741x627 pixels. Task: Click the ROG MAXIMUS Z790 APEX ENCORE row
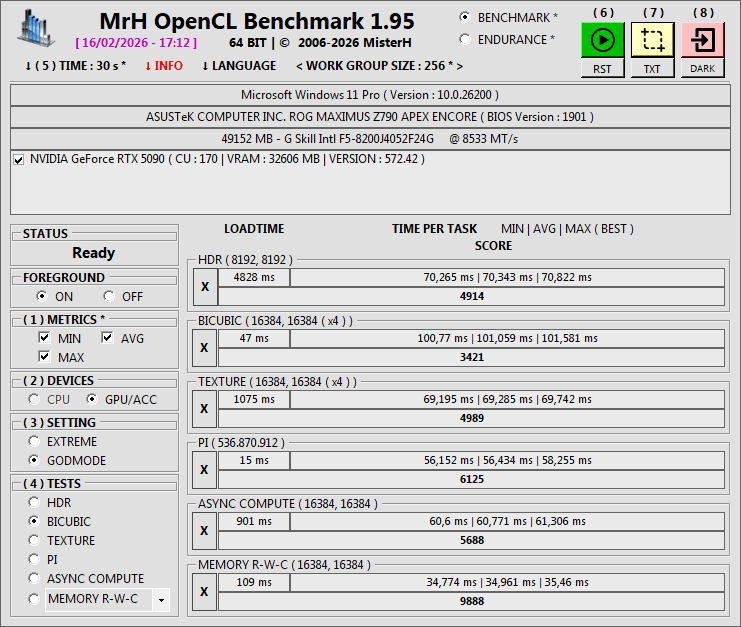pyautogui.click(x=370, y=117)
